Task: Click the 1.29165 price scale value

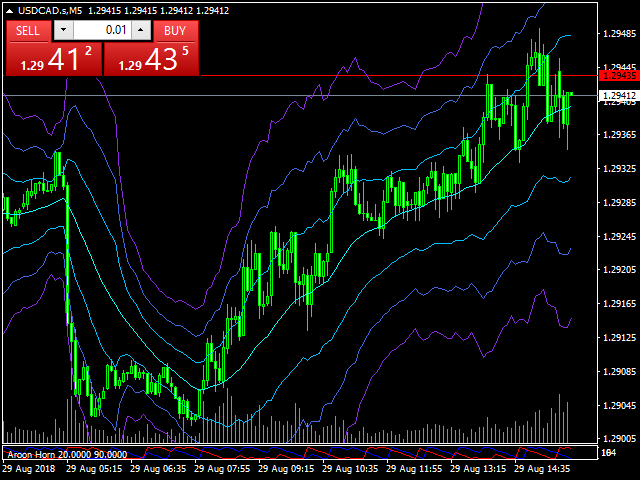Action: pos(620,304)
